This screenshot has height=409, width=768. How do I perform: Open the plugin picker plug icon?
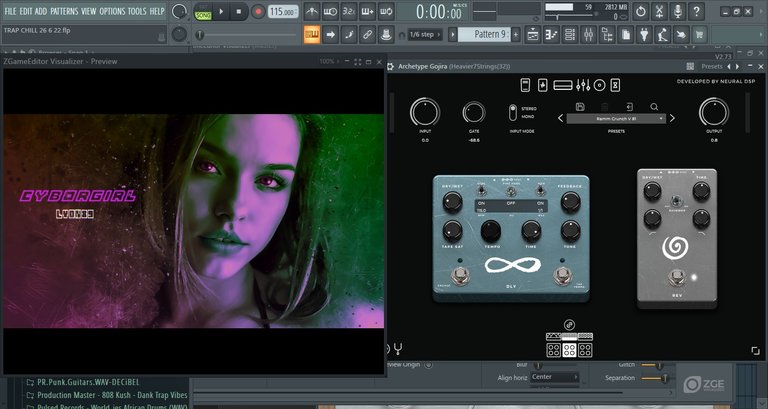pyautogui.click(x=644, y=35)
